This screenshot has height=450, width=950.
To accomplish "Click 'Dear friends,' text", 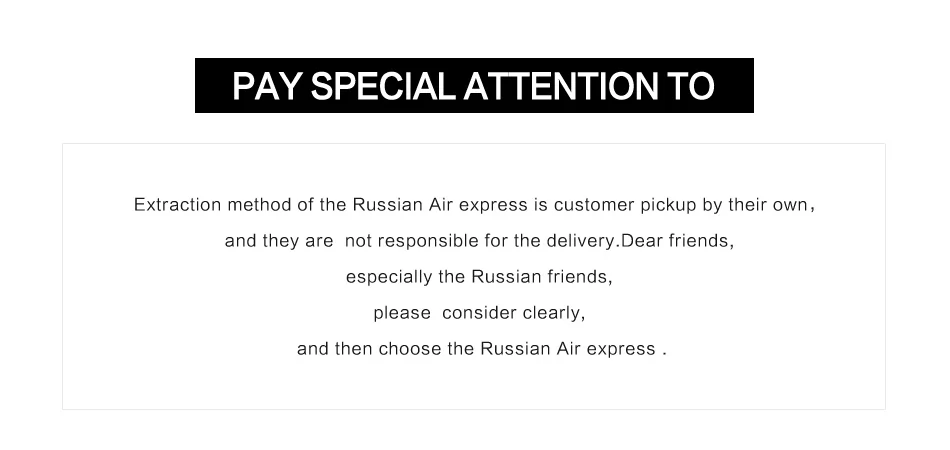I will point(679,241).
